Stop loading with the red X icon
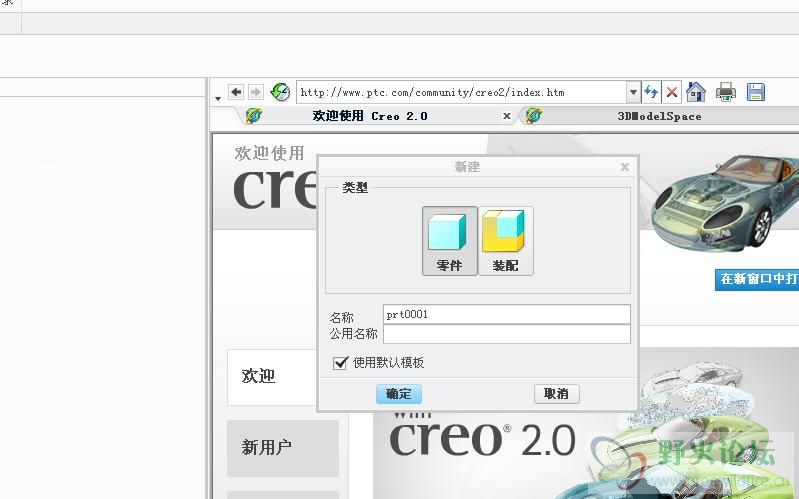The width and height of the screenshot is (799, 499). click(x=672, y=92)
